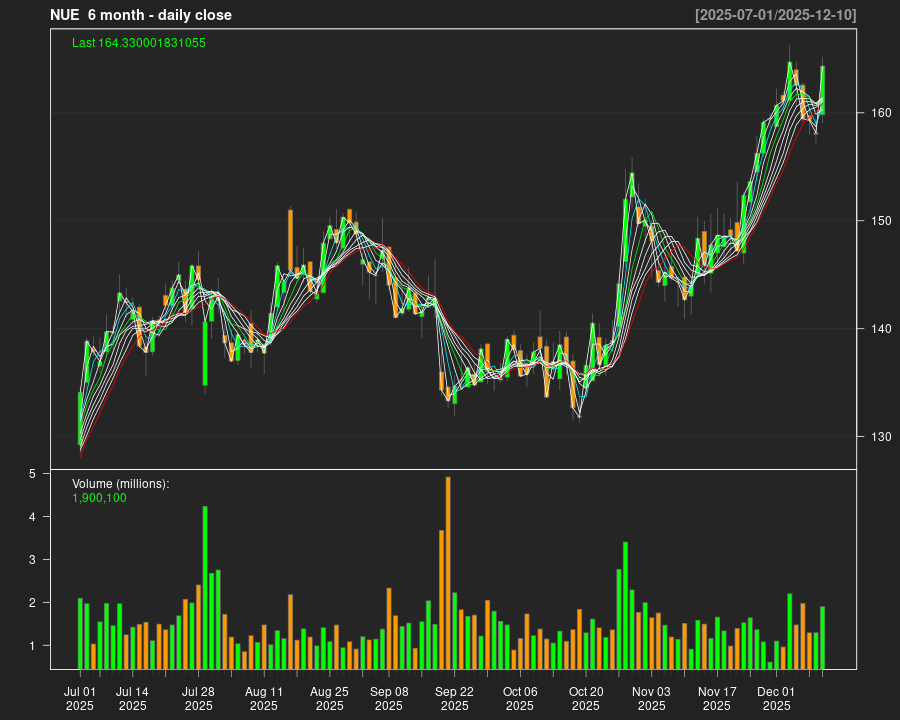Select the Jul 28 2025 date axis label
Screen dimensions: 900x720
click(x=198, y=698)
